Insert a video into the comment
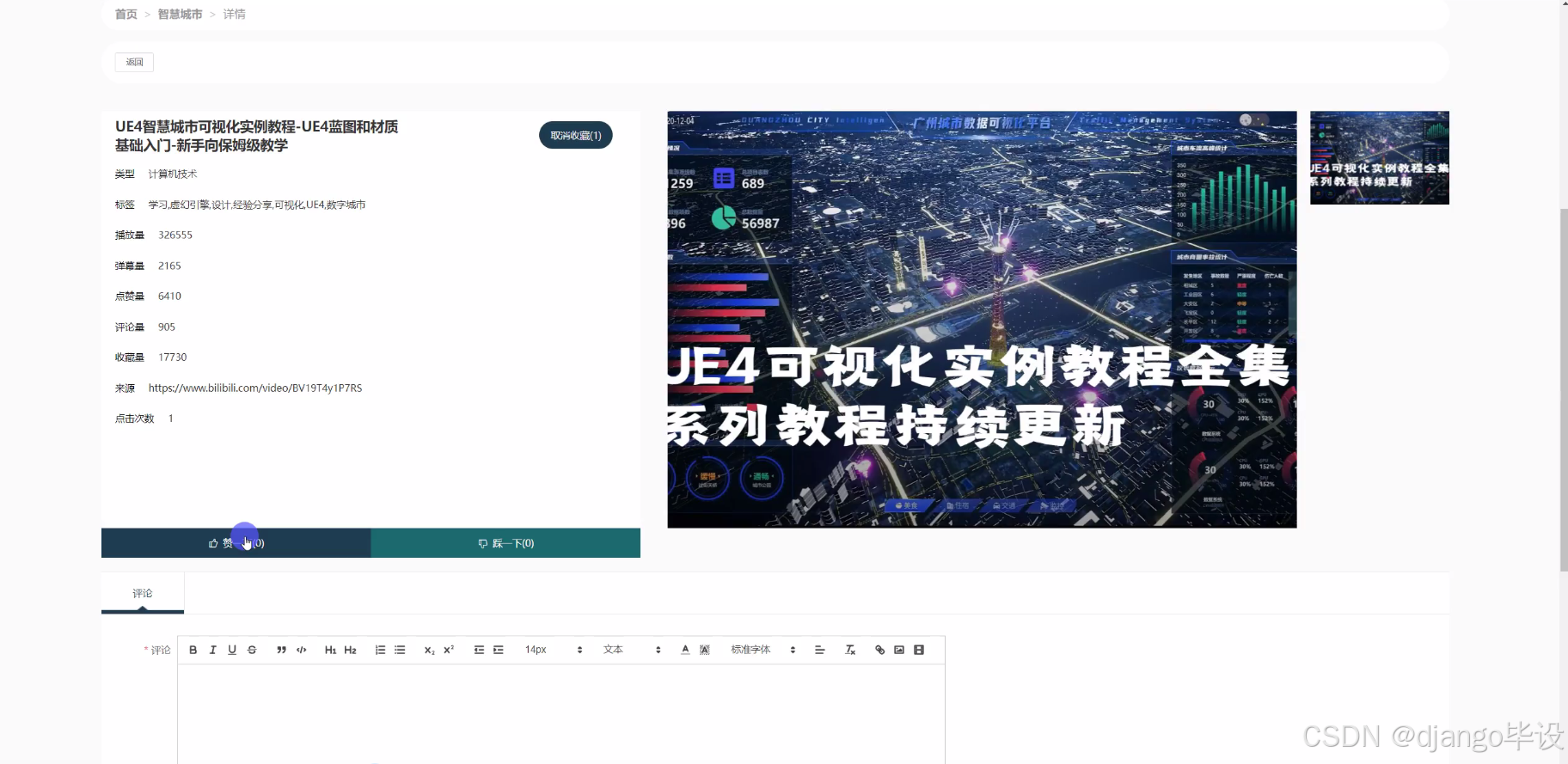Viewport: 1568px width, 764px height. pyautogui.click(x=919, y=650)
